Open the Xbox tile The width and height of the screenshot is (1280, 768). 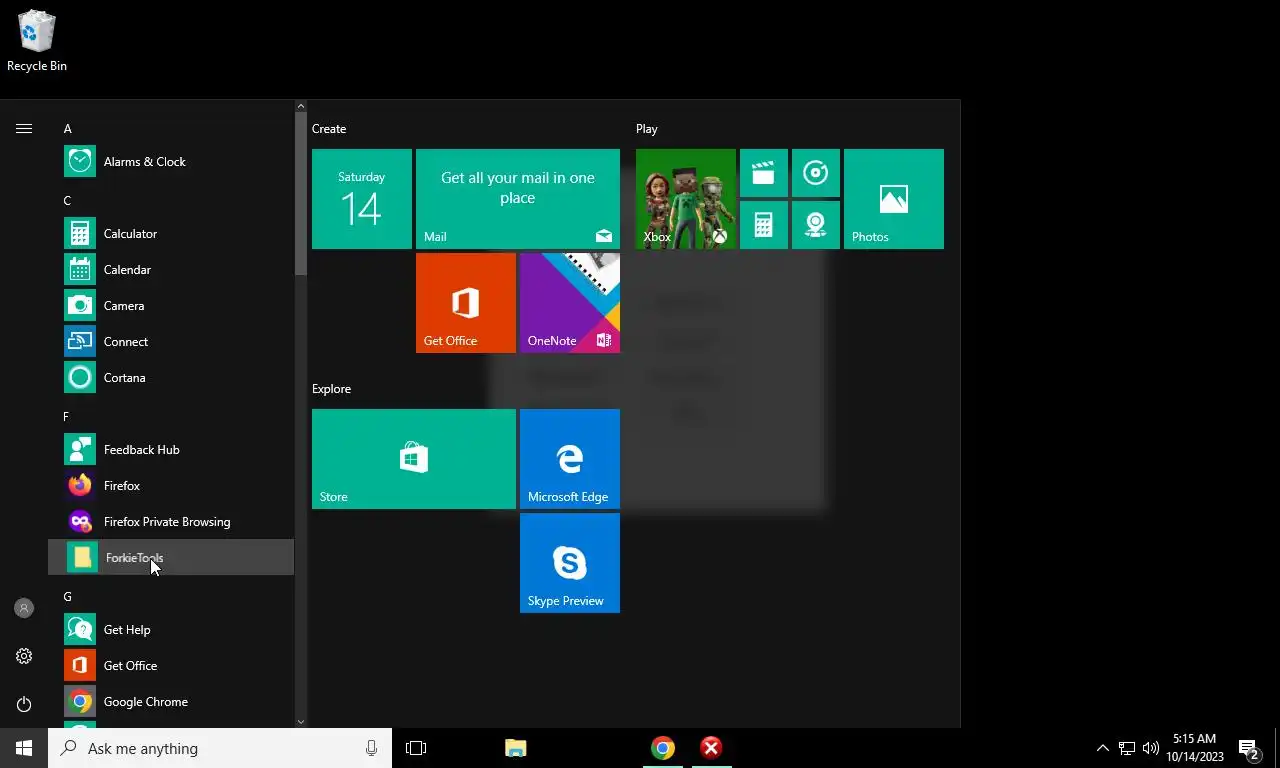[686, 199]
